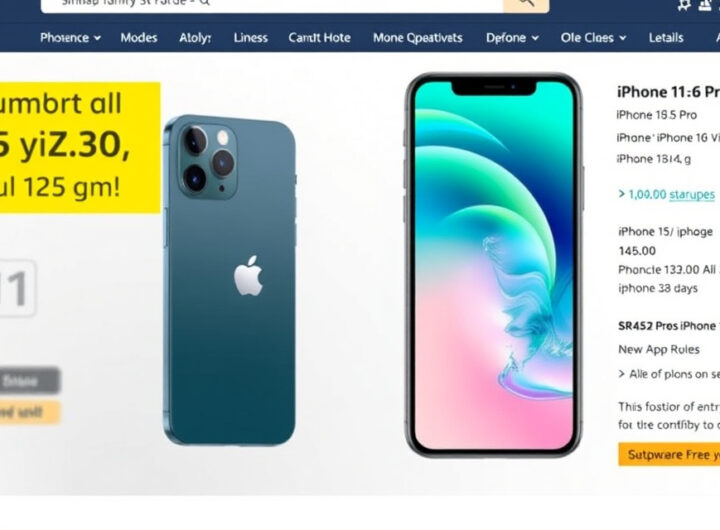Select the blue iPhone back image
720x530 pixels.
click(x=230, y=280)
